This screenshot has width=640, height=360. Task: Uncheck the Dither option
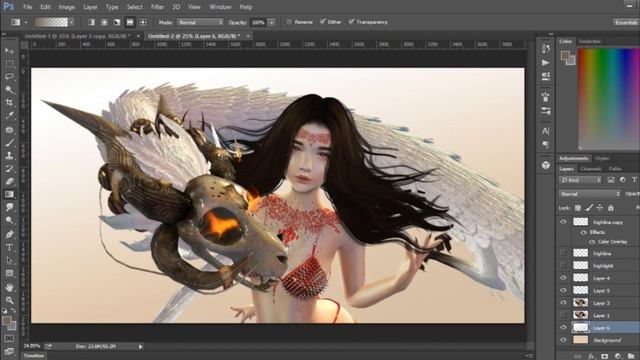(x=322, y=22)
